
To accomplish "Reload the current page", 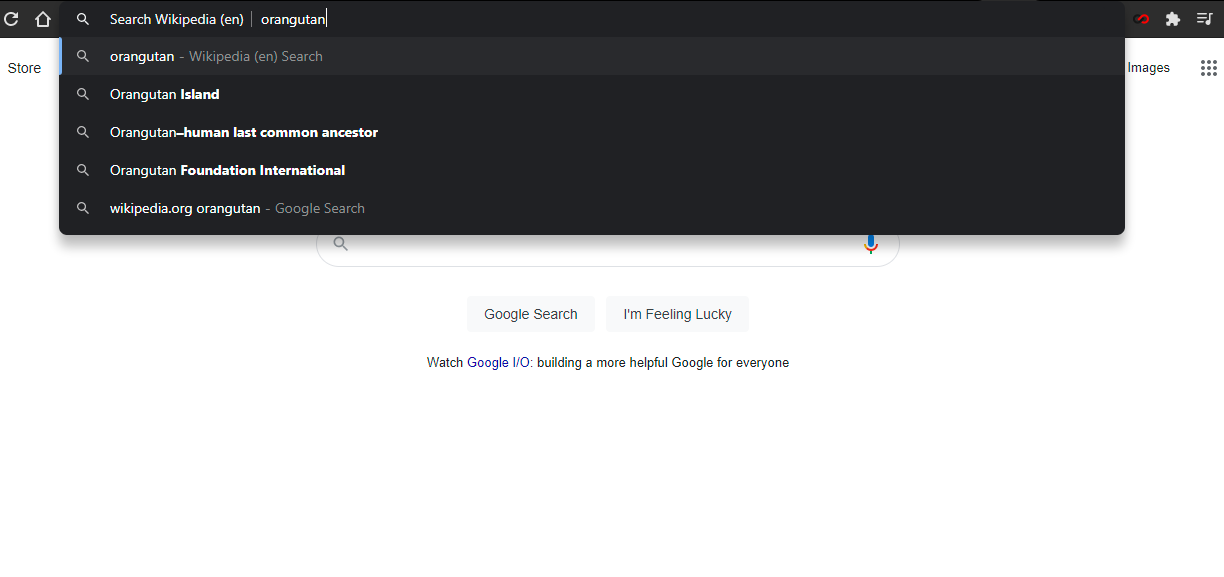I will (12, 19).
